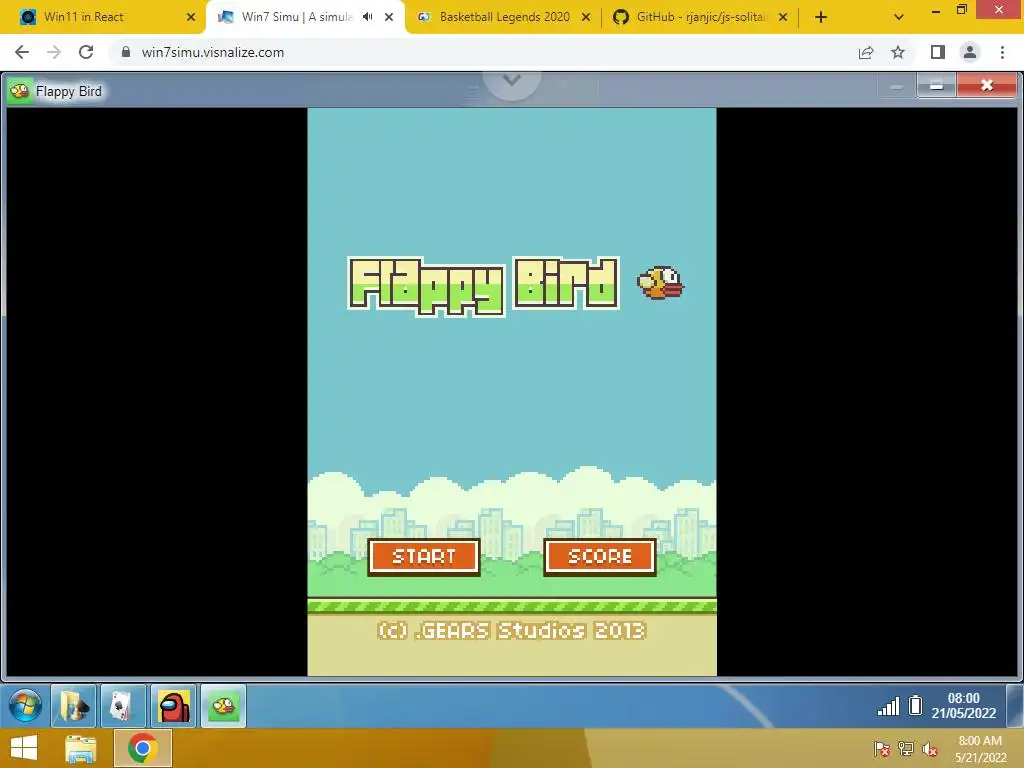Click the Win7 battery icon
1024x768 pixels.
coord(916,706)
